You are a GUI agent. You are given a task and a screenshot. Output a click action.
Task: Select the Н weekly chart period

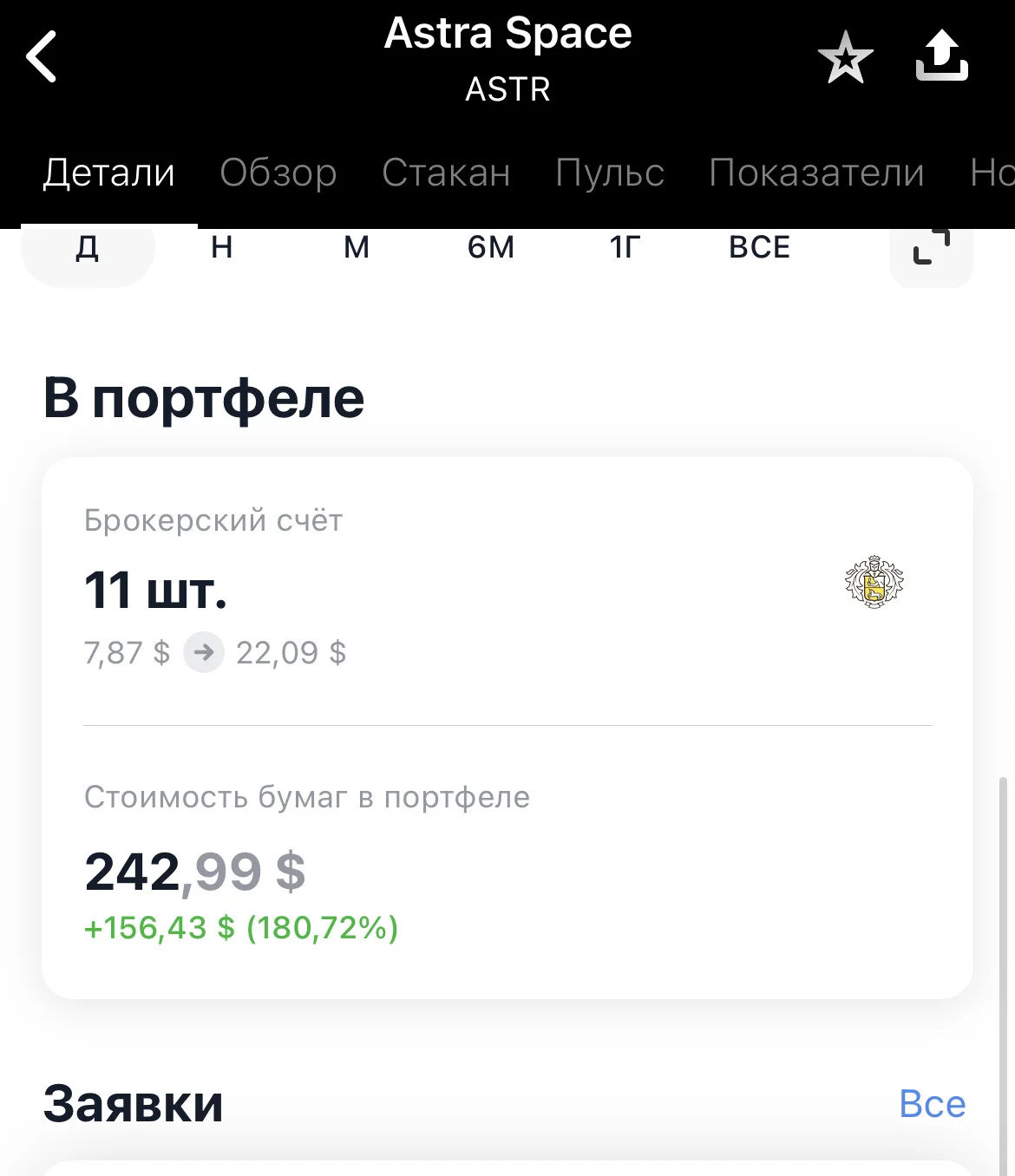tap(222, 248)
